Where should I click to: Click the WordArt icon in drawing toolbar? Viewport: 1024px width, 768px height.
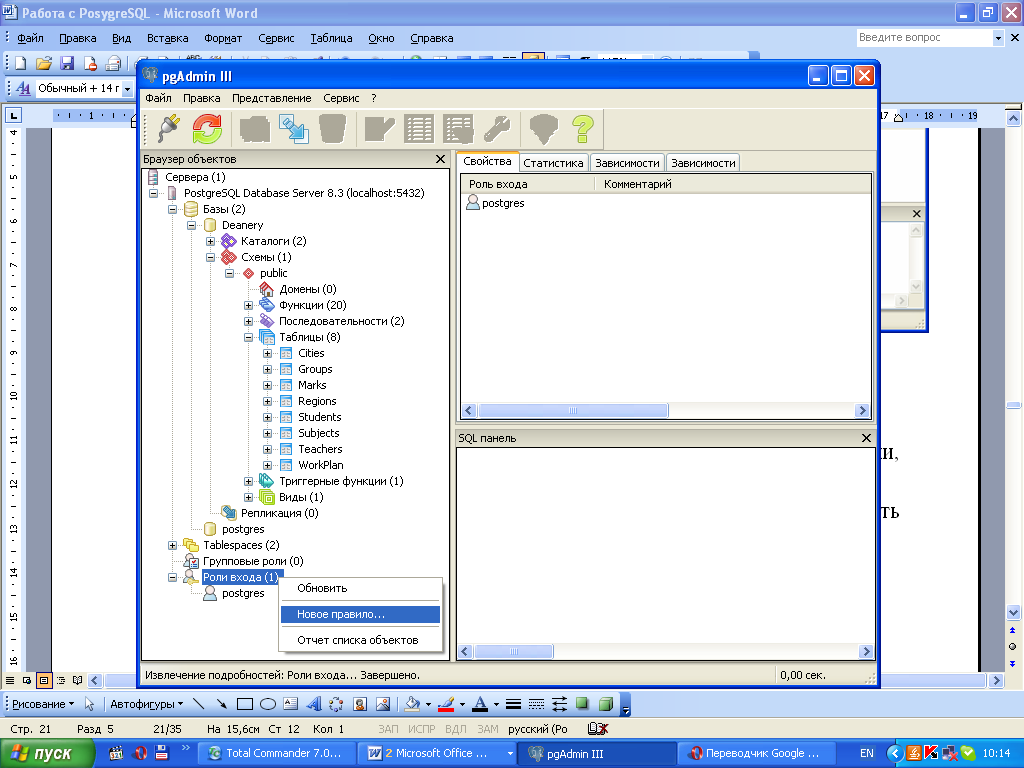point(314,704)
